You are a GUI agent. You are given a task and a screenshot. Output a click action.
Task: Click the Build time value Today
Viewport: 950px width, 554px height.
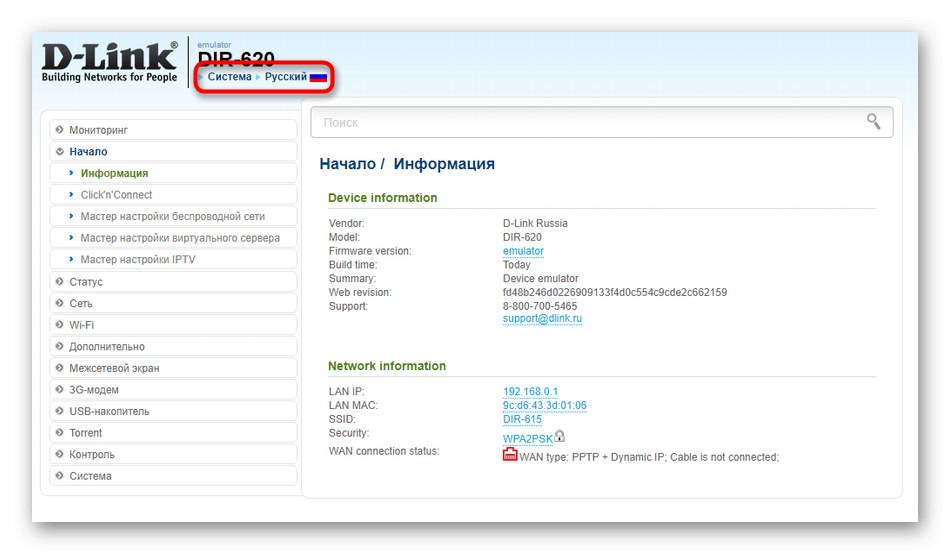[516, 265]
